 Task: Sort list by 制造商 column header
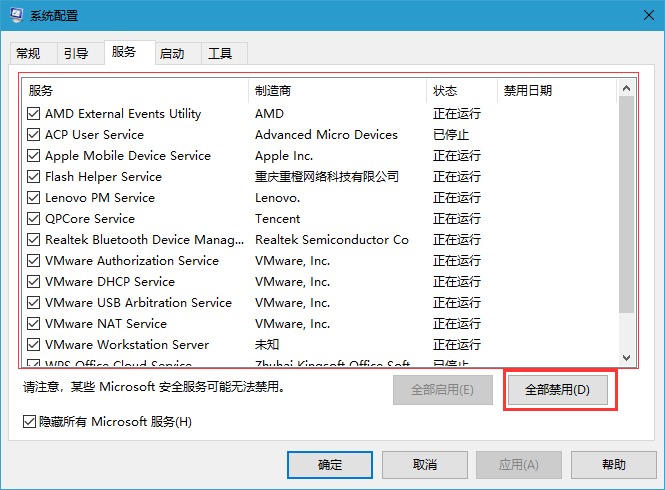pyautogui.click(x=336, y=91)
